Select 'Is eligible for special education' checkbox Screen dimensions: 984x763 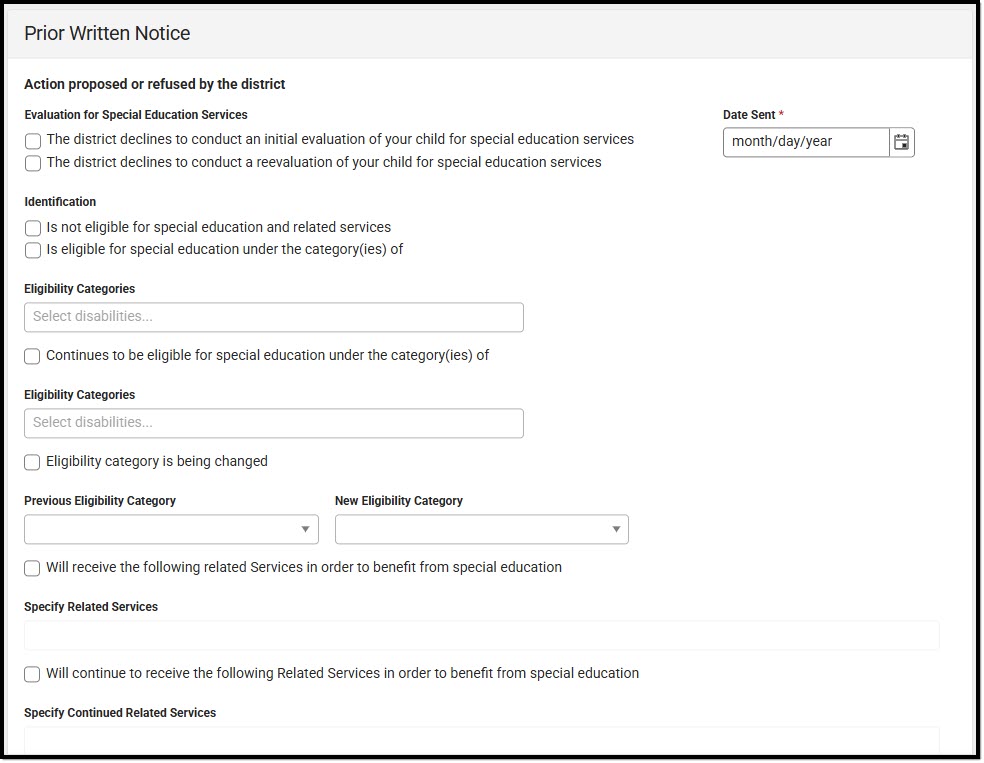pyautogui.click(x=33, y=250)
